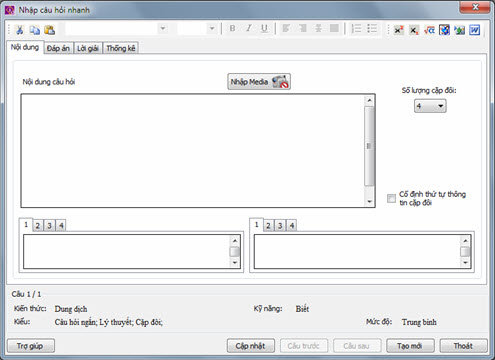Click the 'Nhập Media' button
The width and height of the screenshot is (495, 360).
click(x=259, y=82)
